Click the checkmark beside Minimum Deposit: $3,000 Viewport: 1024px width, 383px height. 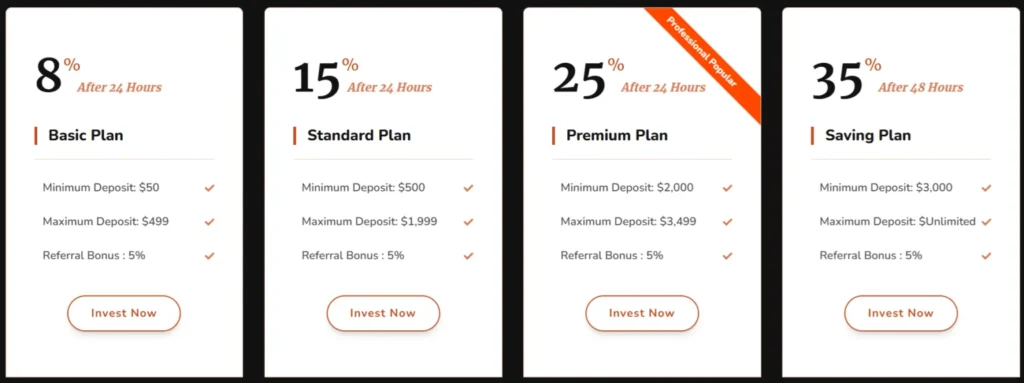coord(986,188)
